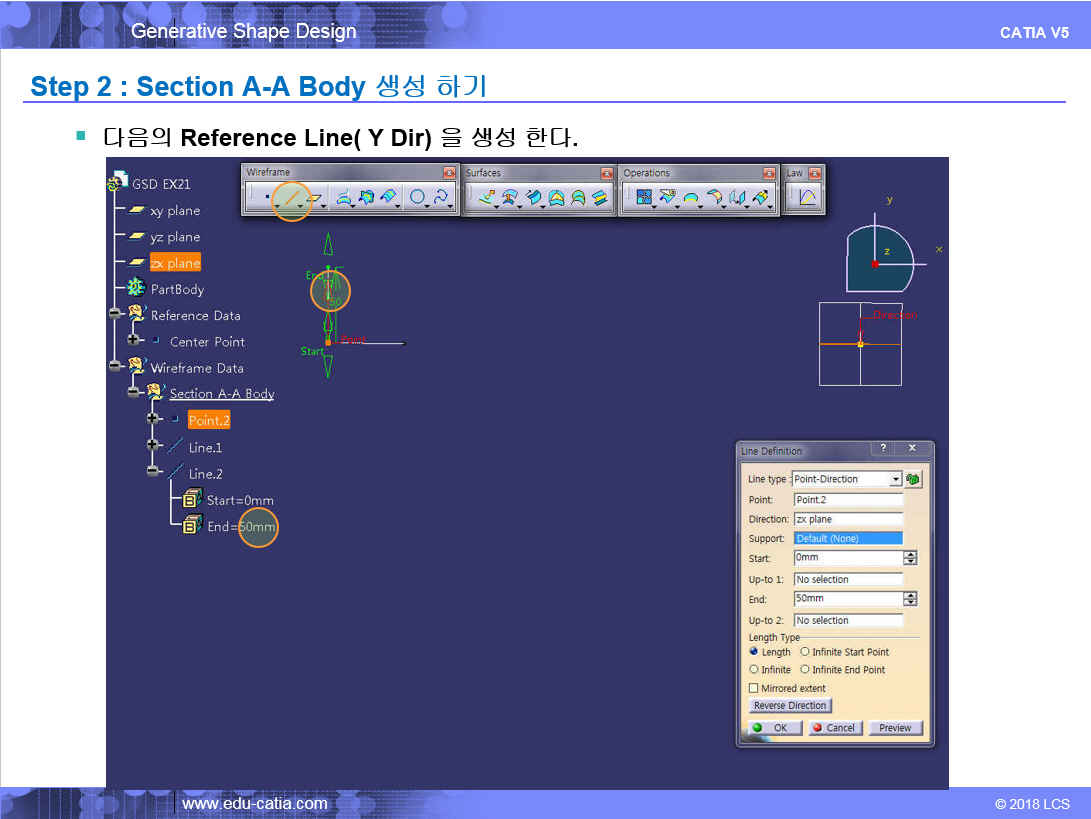
Task: Click the Up-to 1 selection field
Action: point(848,579)
